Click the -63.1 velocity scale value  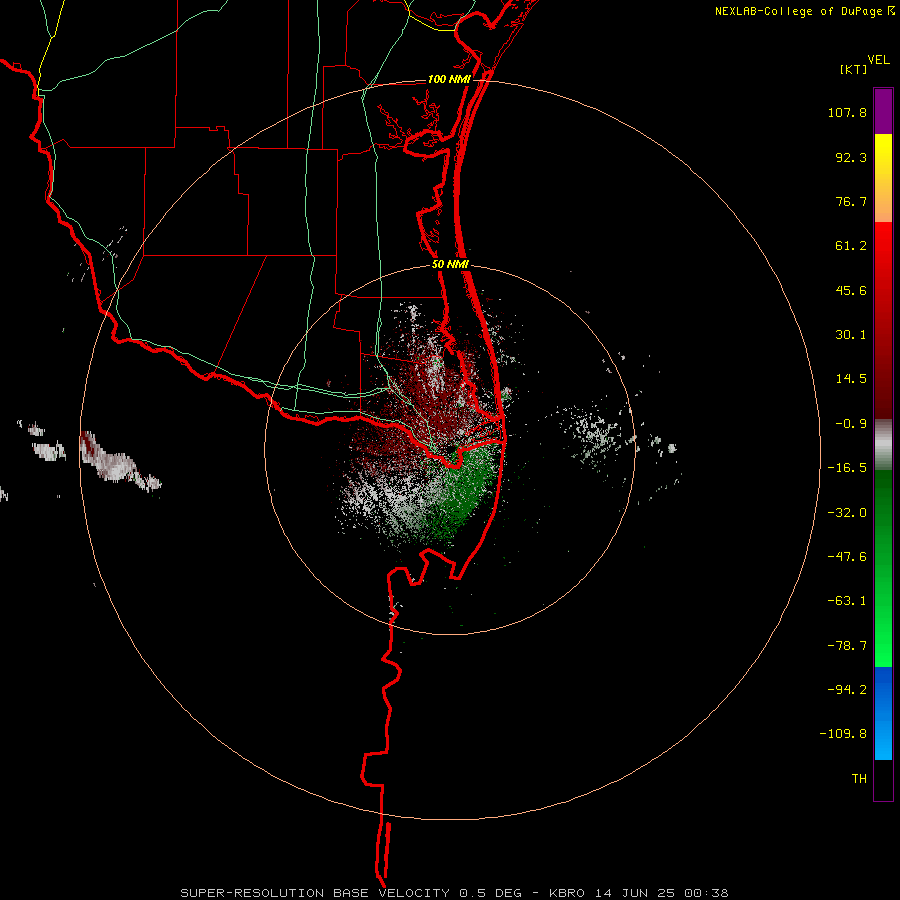[847, 601]
